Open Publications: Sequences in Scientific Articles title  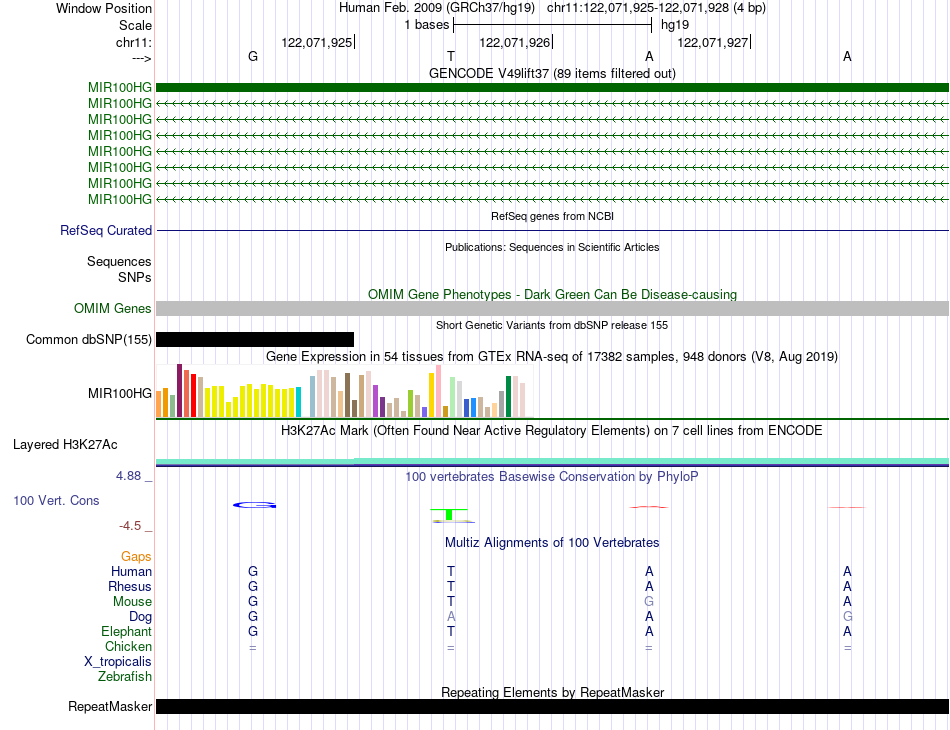click(x=552, y=247)
